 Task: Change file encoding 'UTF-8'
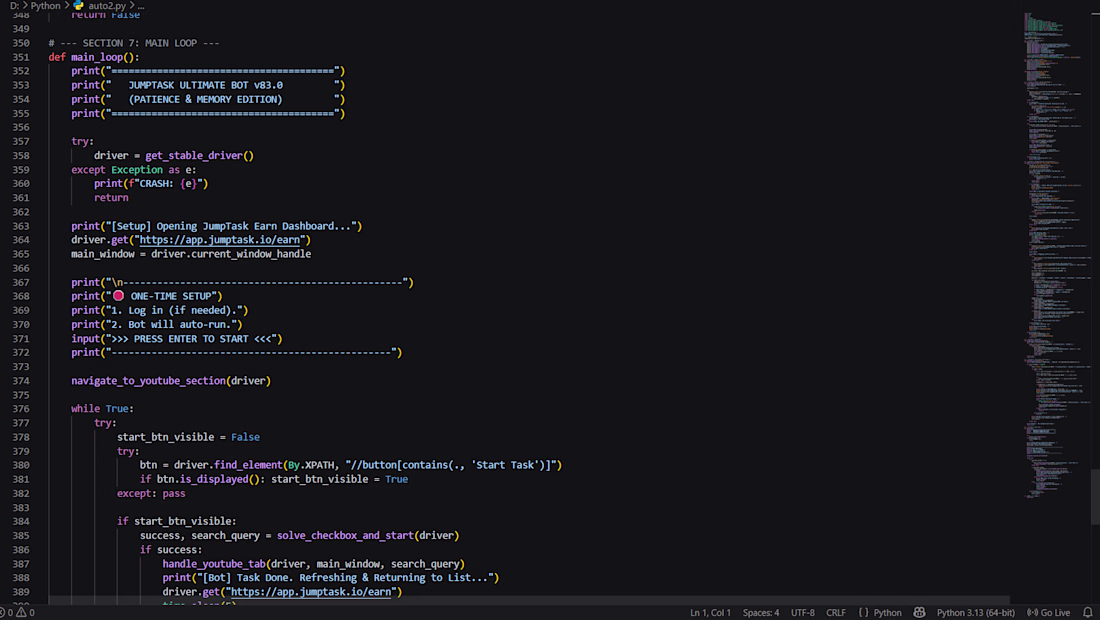803,612
